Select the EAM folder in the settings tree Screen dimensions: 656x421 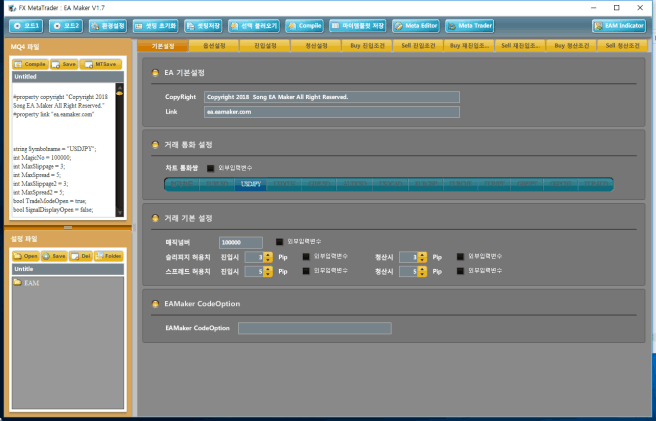[32, 284]
